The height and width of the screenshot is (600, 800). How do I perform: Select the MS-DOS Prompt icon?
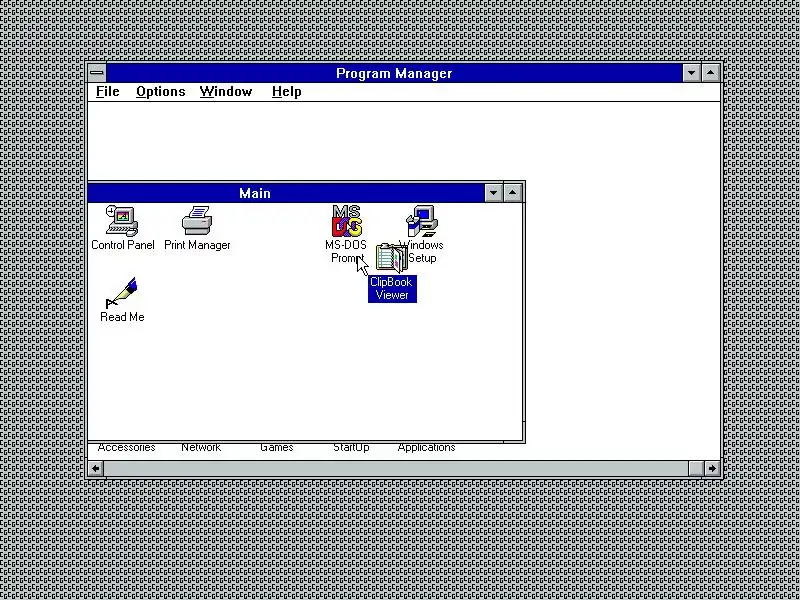(x=347, y=220)
